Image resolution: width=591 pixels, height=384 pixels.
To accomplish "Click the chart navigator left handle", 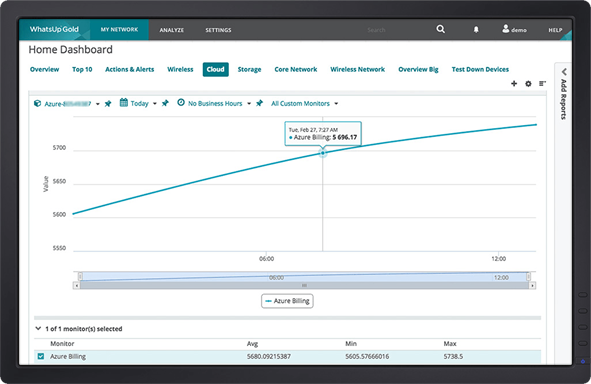I will pyautogui.click(x=80, y=277).
